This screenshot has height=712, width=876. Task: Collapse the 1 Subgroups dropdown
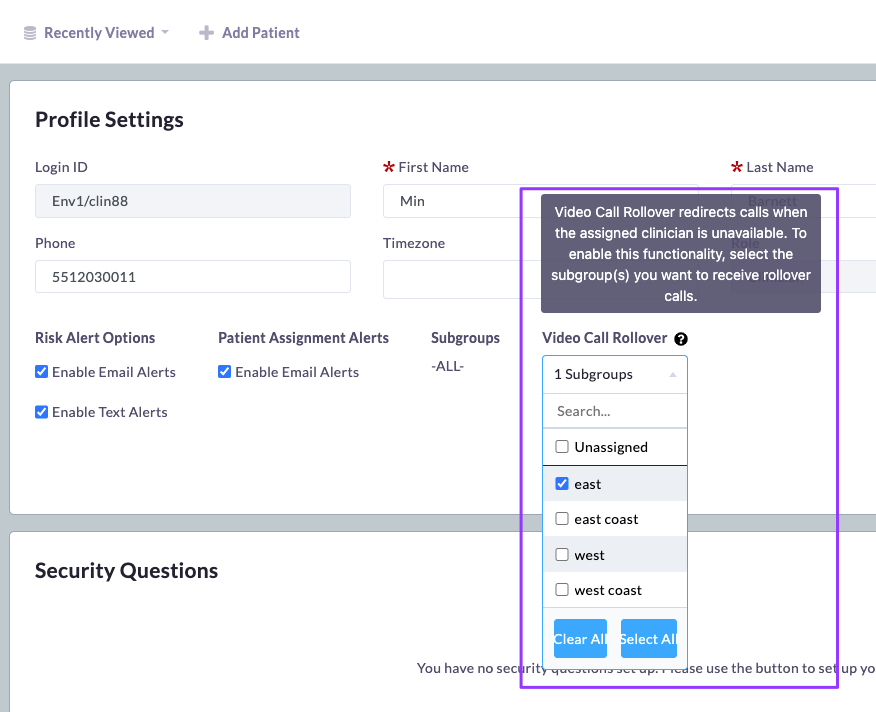point(614,374)
